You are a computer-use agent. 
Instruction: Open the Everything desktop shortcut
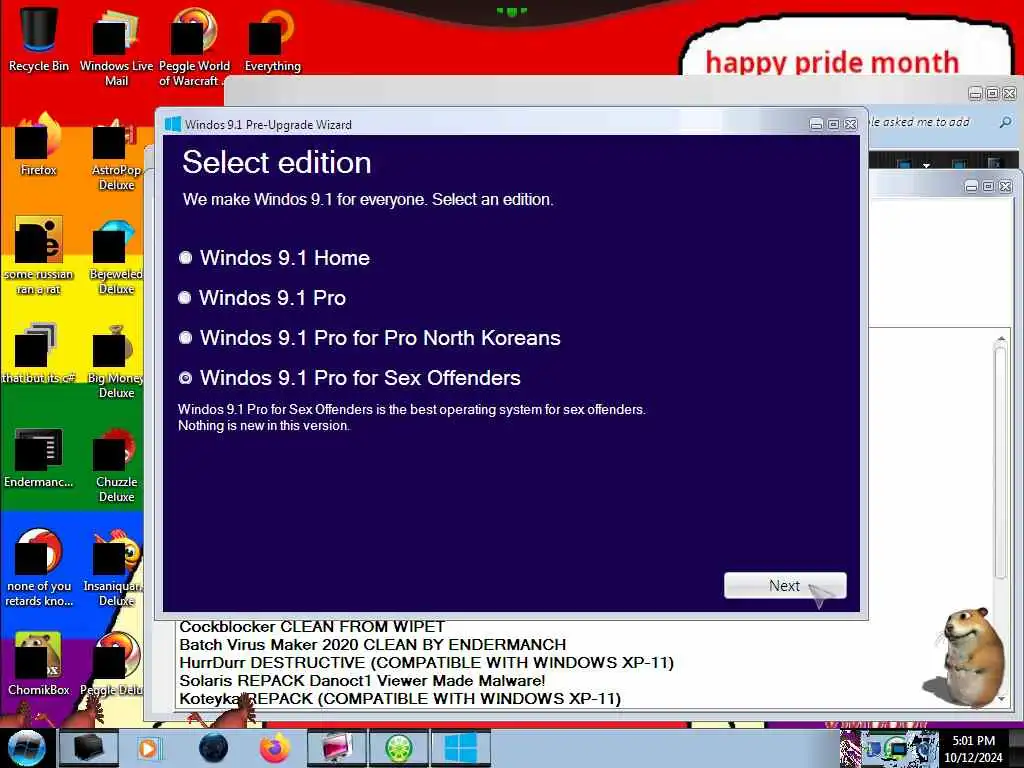coord(272,38)
